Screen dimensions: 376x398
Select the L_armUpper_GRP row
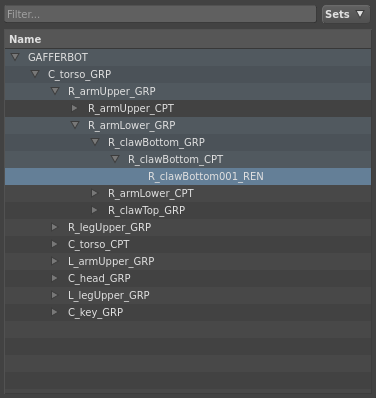[188, 261]
